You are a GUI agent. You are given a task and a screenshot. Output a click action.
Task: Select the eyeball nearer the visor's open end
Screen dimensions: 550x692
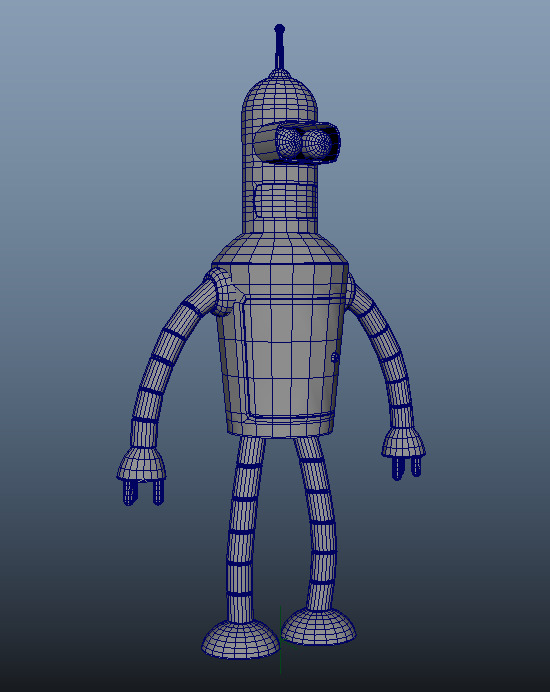pos(317,143)
